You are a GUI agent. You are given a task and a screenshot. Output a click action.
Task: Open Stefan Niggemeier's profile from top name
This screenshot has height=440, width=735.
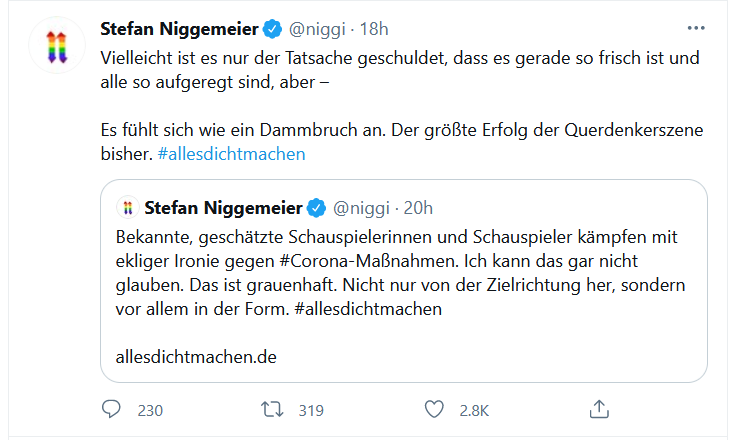pyautogui.click(x=180, y=29)
